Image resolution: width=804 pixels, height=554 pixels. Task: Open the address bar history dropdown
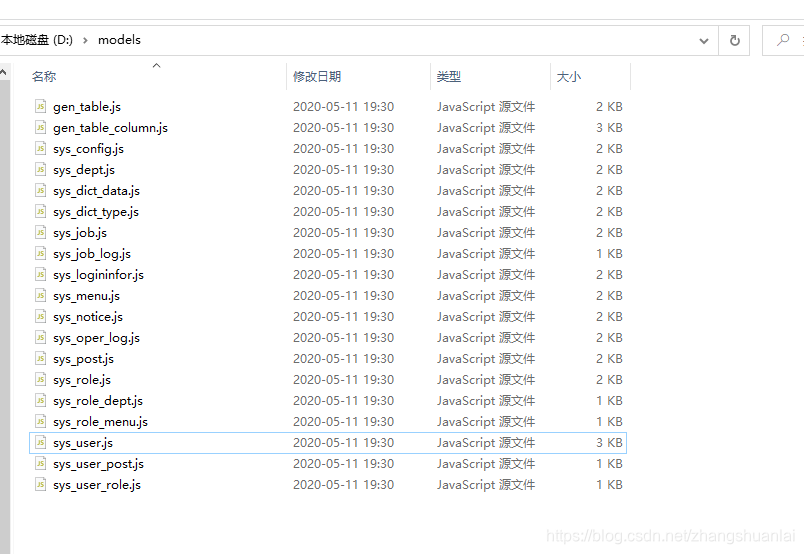pos(704,41)
